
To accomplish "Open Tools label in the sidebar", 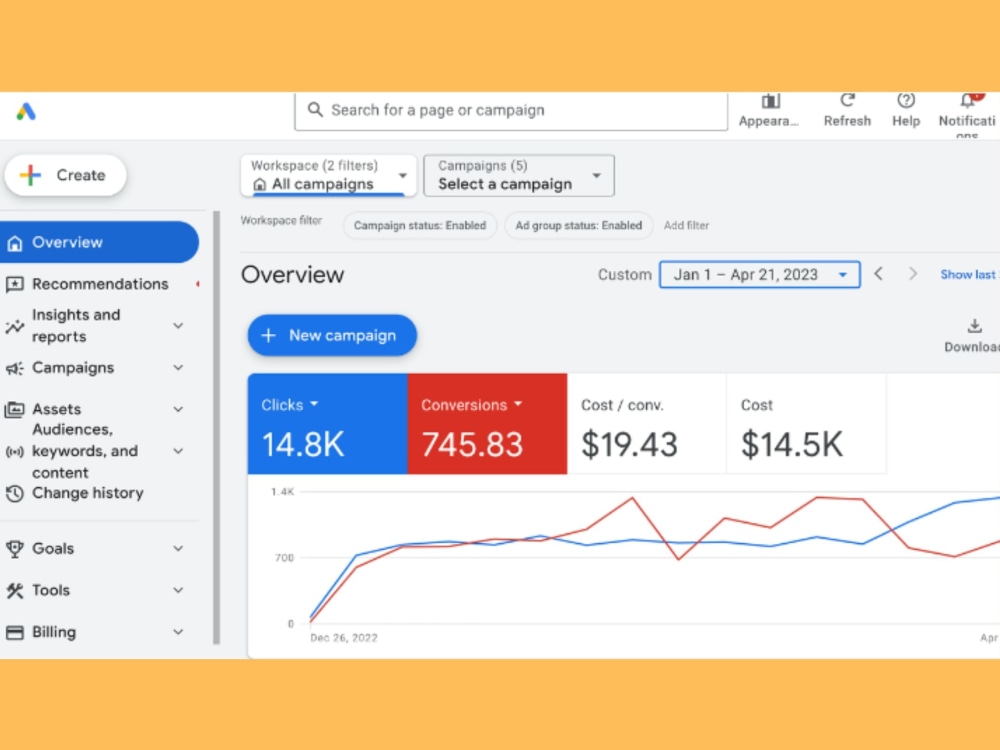I will pyautogui.click(x=51, y=591).
